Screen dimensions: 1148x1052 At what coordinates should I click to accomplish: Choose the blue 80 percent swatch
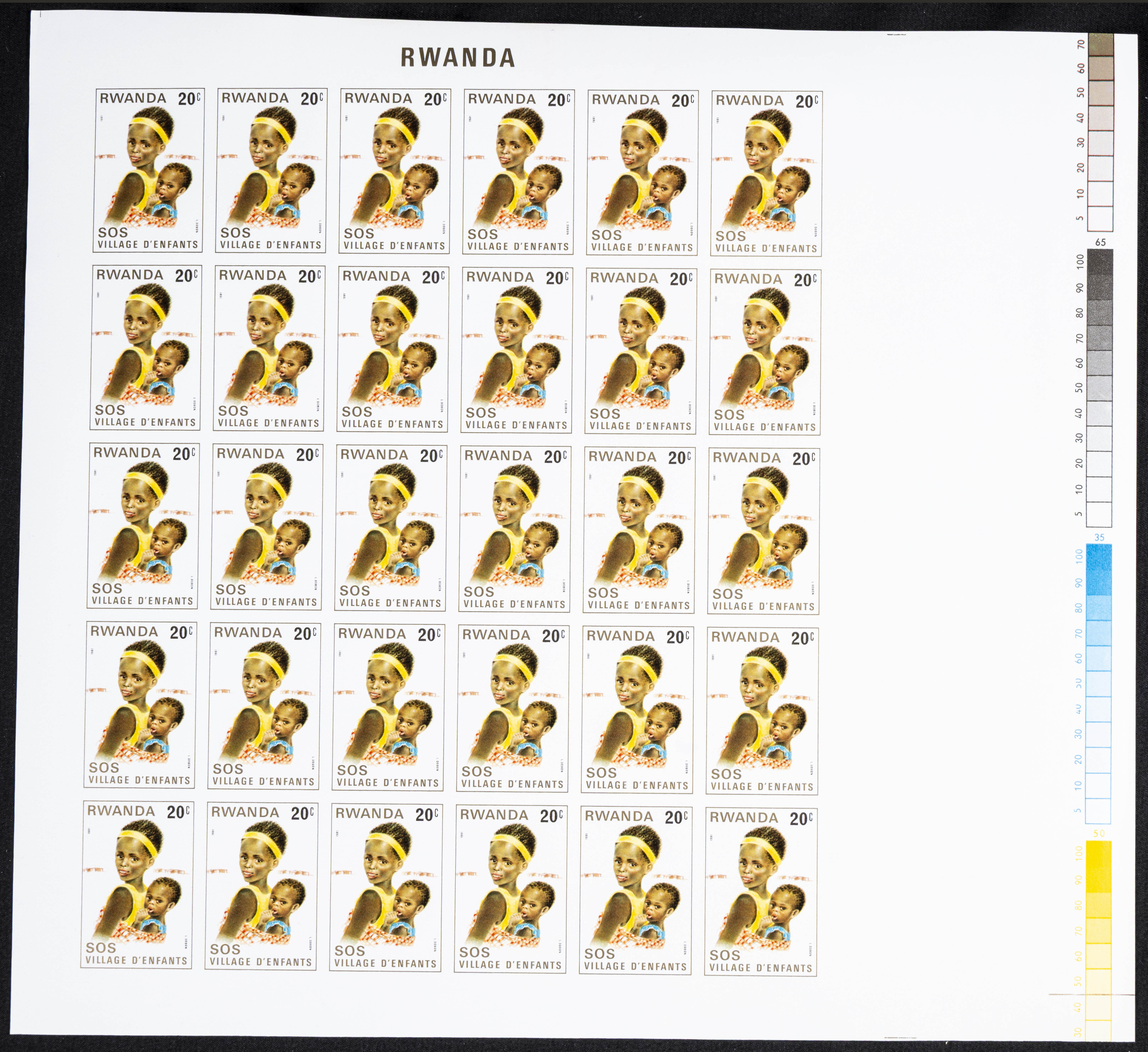[1099, 608]
